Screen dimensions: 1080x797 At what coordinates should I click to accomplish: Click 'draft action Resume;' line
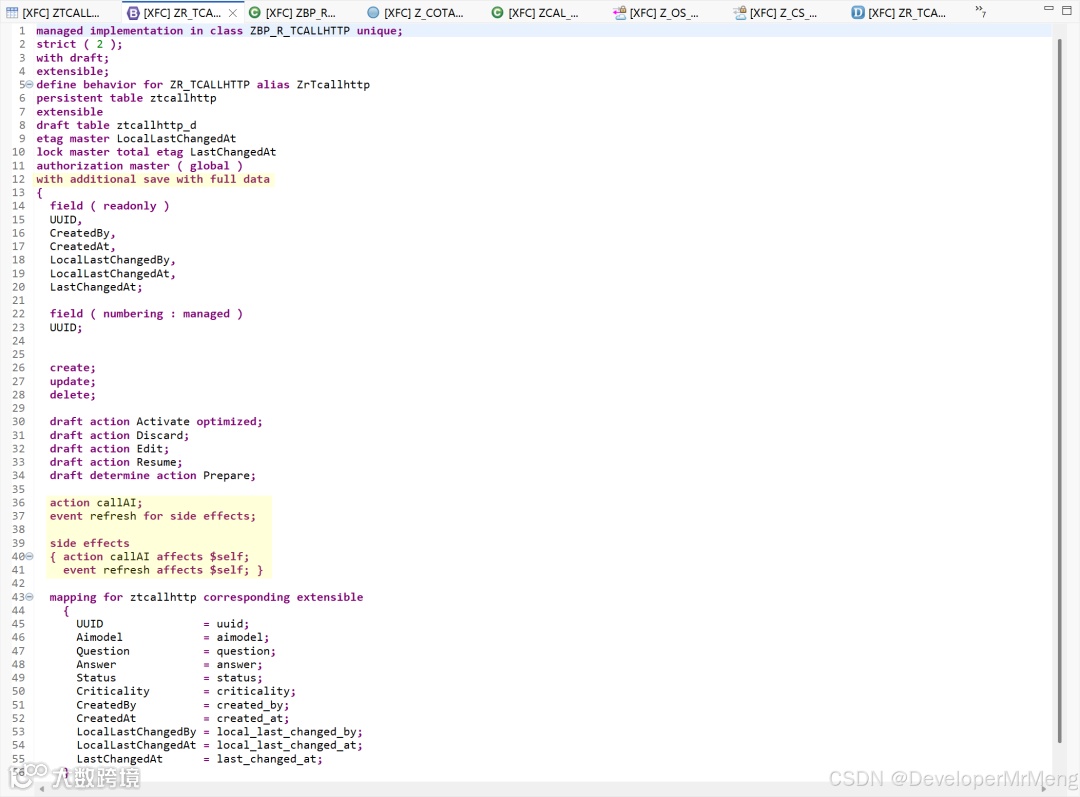(x=116, y=462)
